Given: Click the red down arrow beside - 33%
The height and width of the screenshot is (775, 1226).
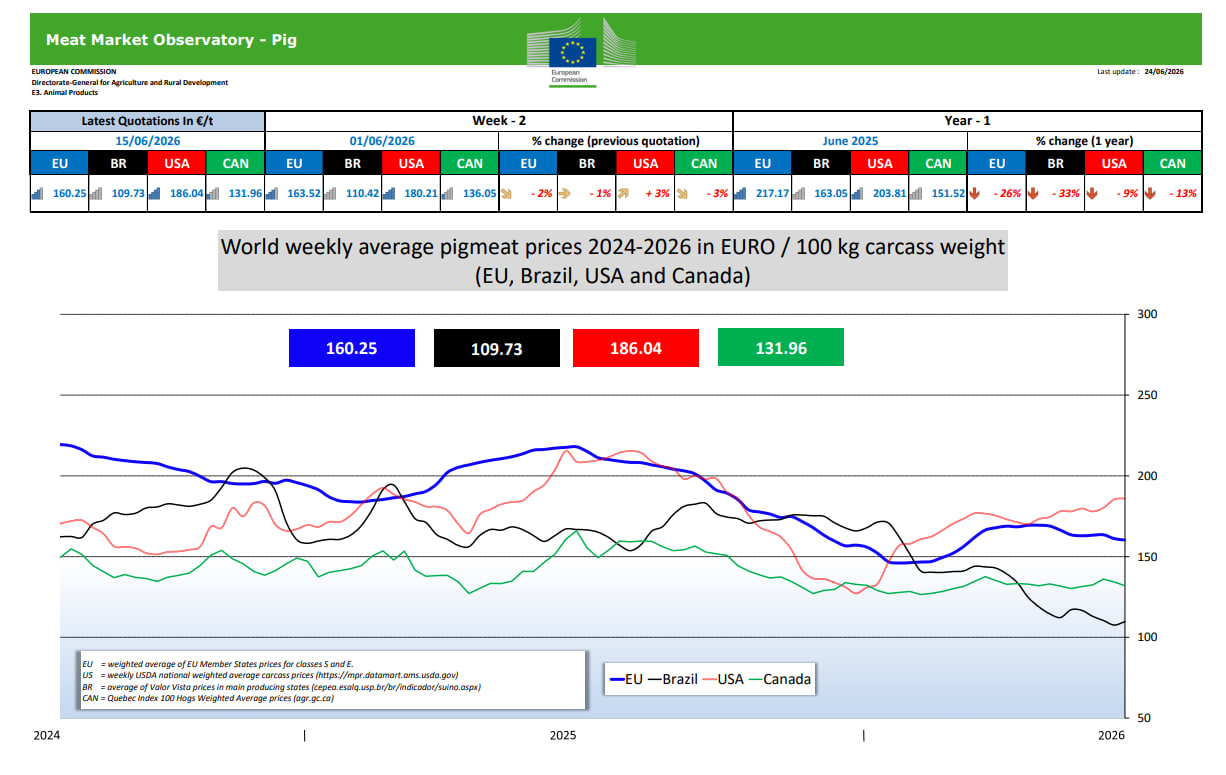Looking at the screenshot, I should point(1033,193).
